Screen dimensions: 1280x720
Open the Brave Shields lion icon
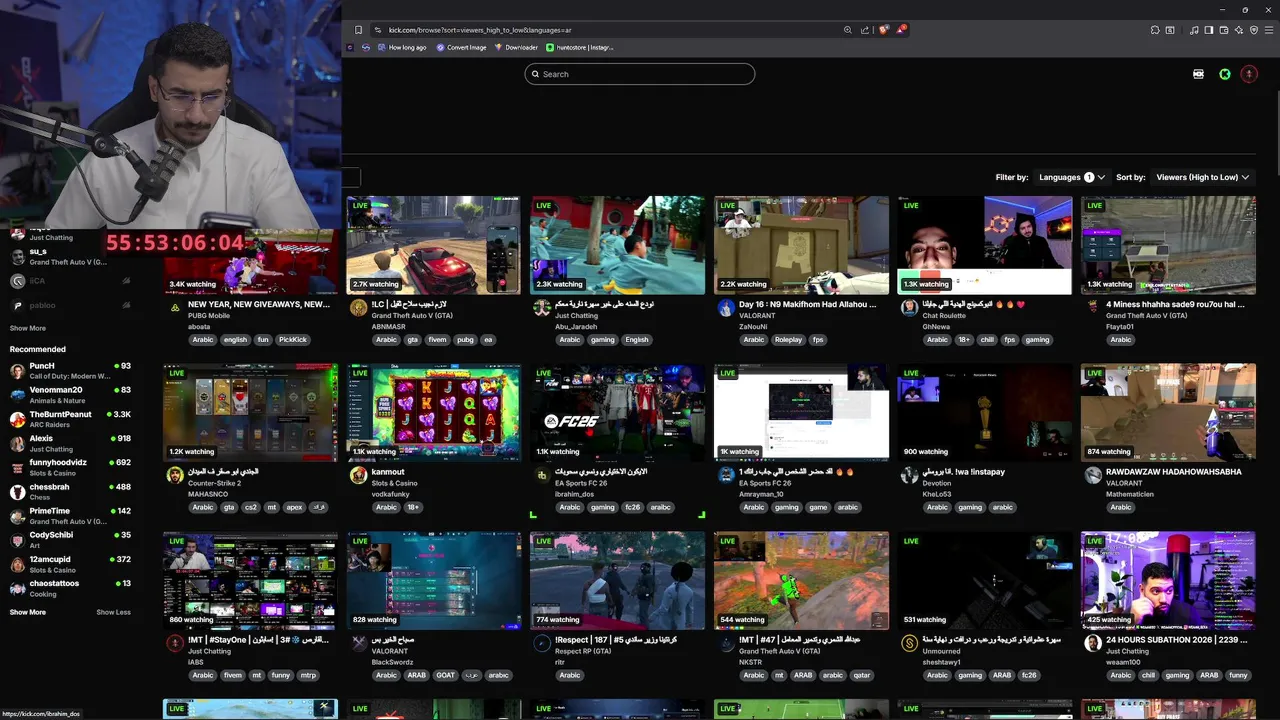[x=883, y=30]
